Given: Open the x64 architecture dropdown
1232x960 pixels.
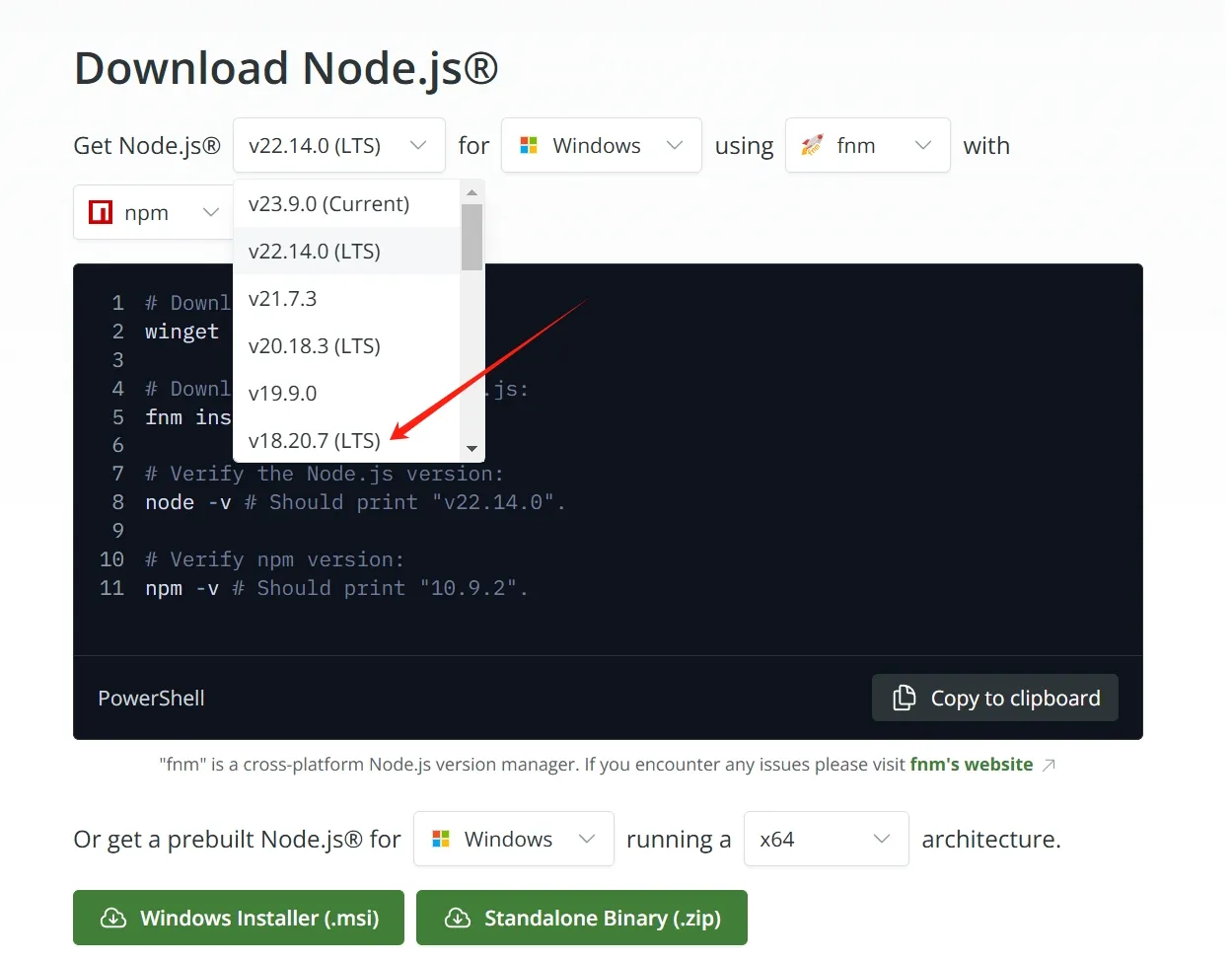Looking at the screenshot, I should 827,839.
